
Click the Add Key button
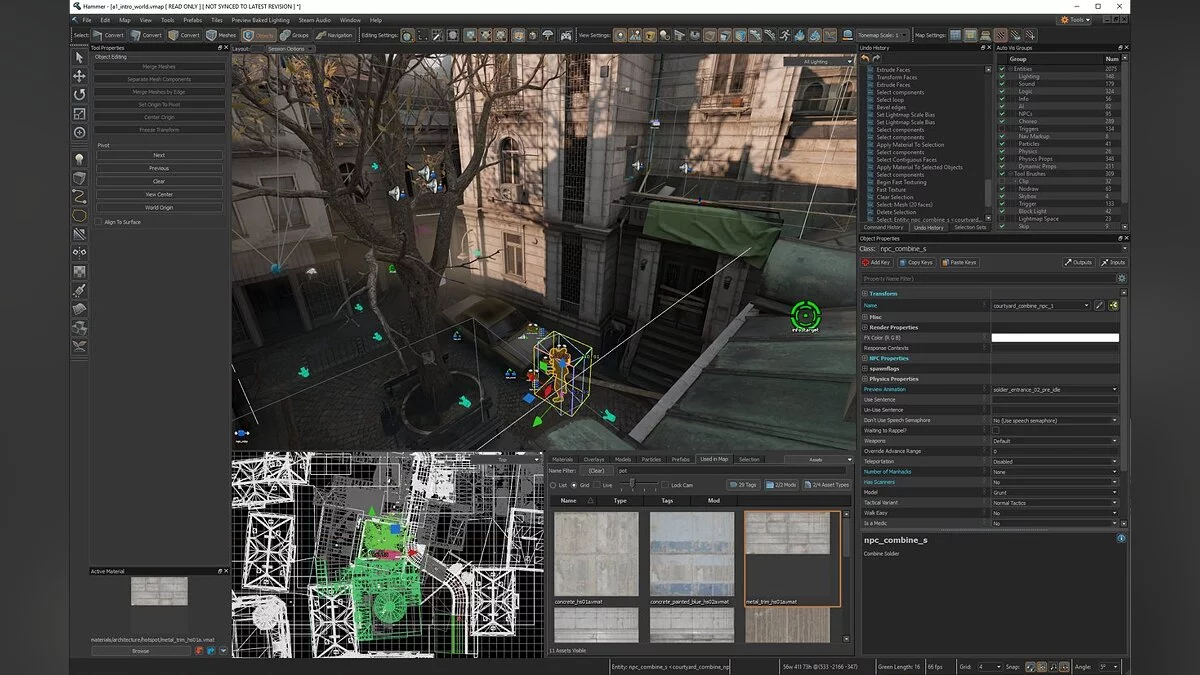[x=879, y=262]
